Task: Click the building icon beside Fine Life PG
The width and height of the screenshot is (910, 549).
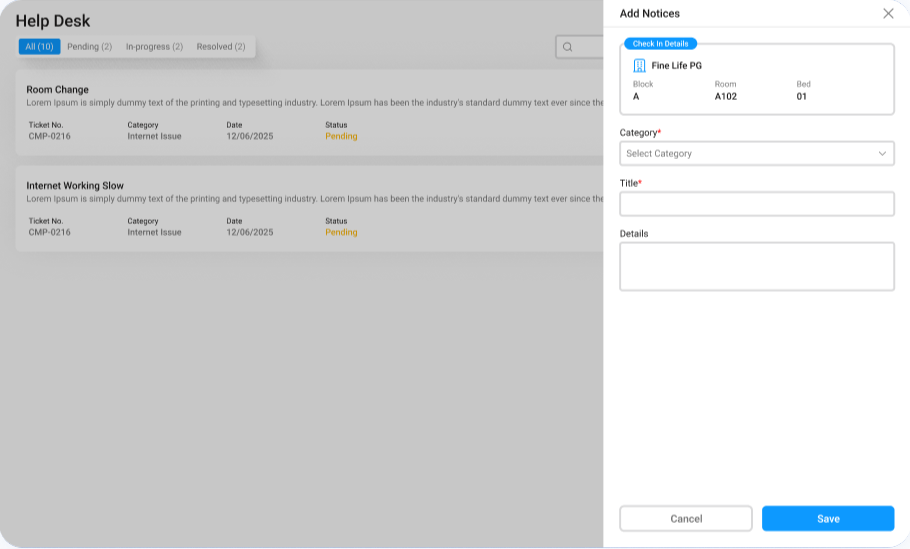Action: [639, 65]
